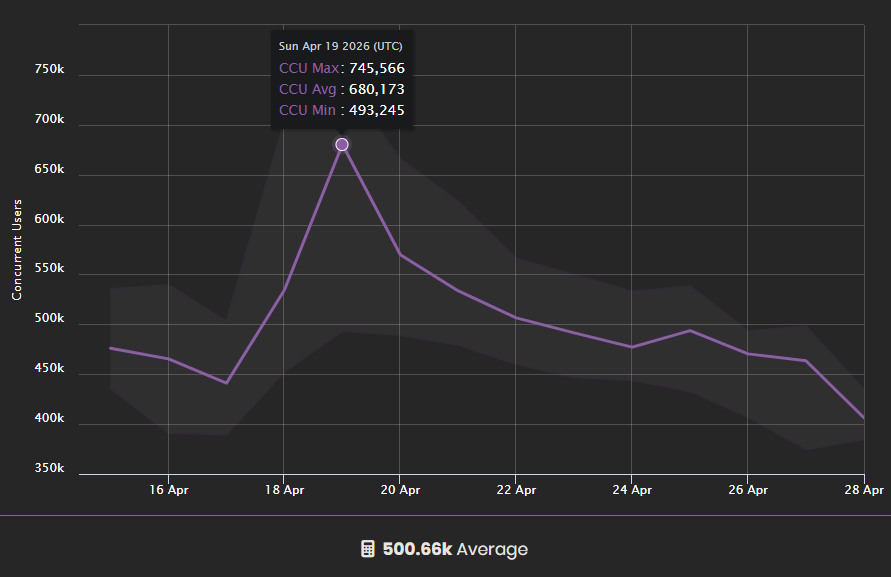Click the 18 Apr x-axis label

[x=284, y=490]
